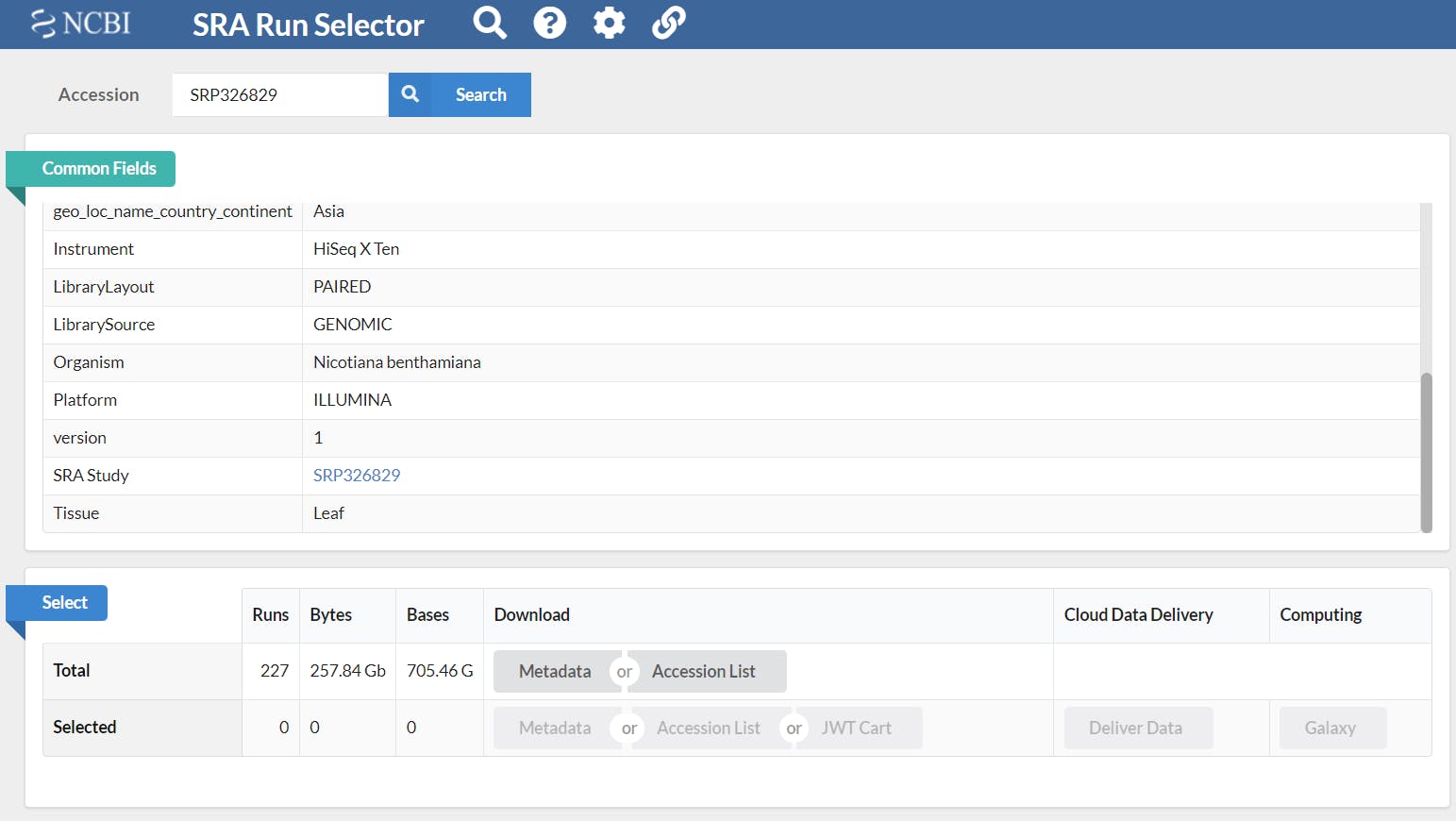
Task: Open settings gear icon in header
Action: 609,23
